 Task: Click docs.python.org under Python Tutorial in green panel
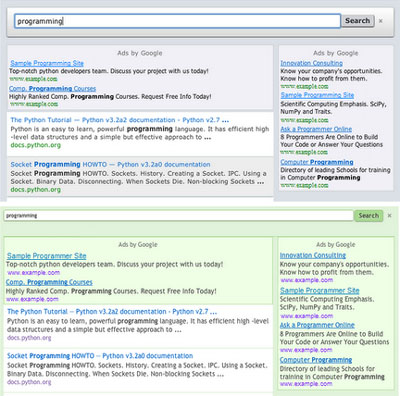click(29, 338)
